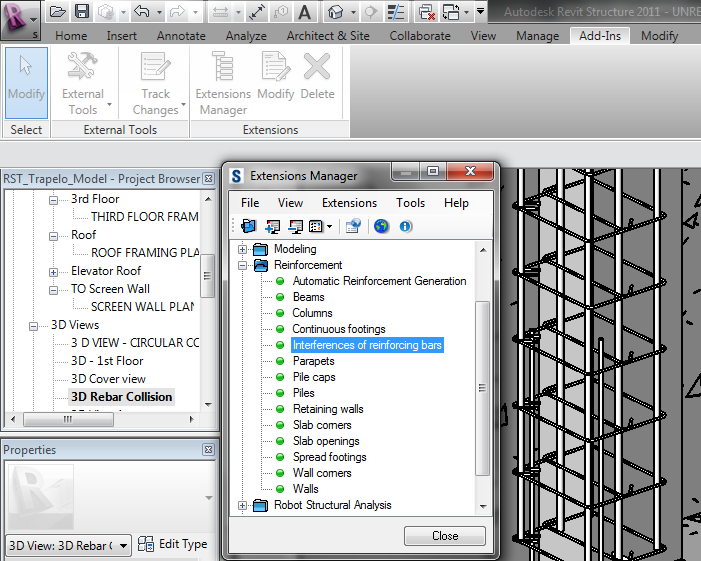
Task: Open the Help menu in Extensions Manager
Action: point(456,203)
